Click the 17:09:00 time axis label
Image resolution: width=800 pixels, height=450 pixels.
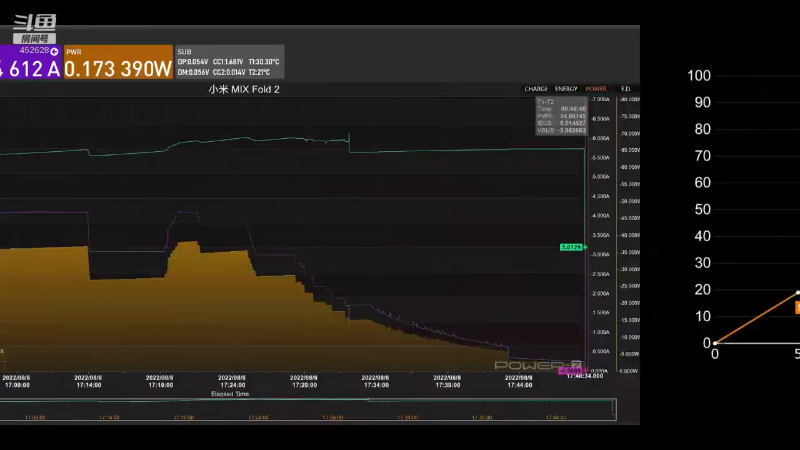pos(16,382)
